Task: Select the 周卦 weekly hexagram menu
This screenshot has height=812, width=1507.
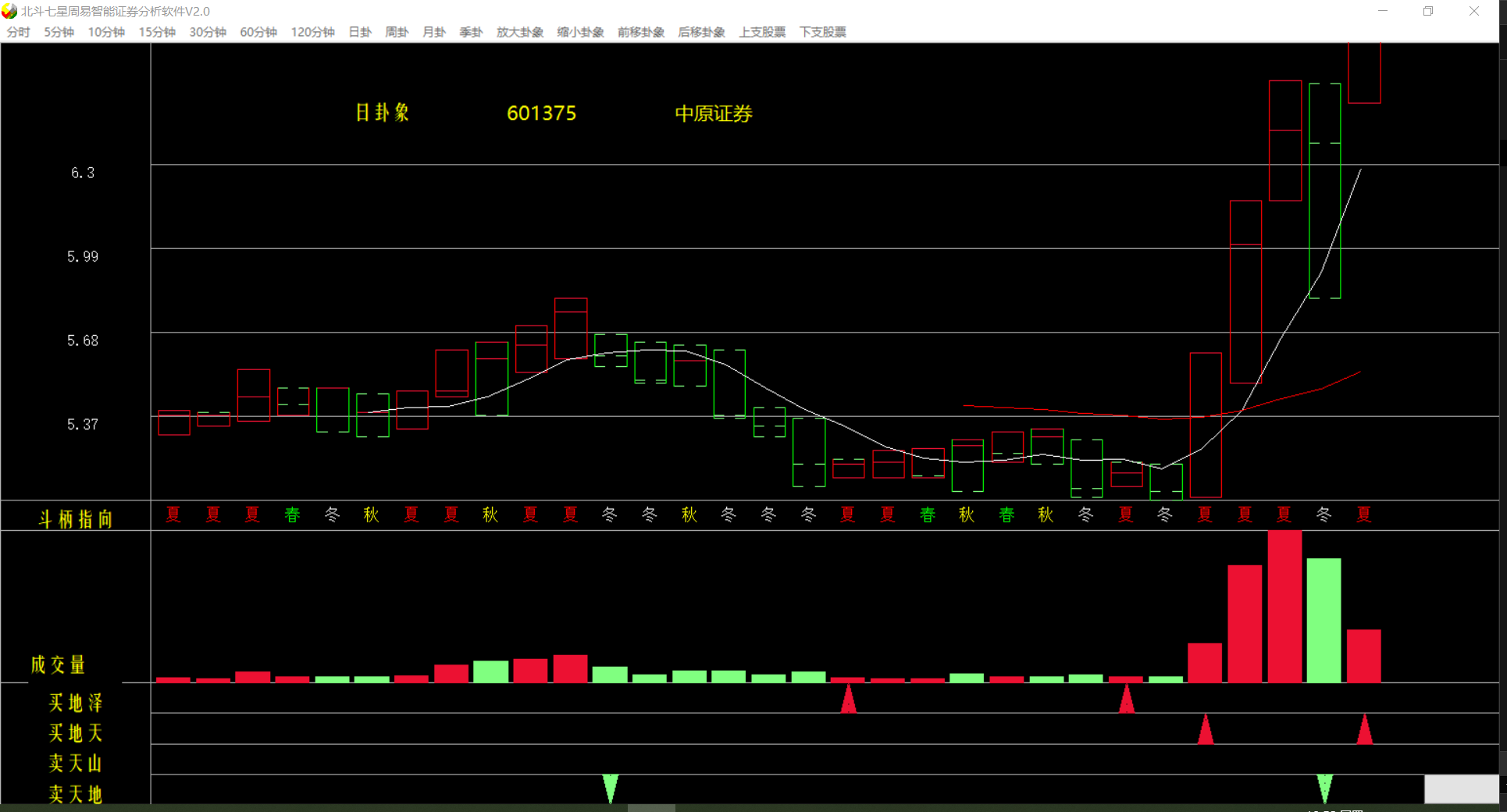Action: tap(397, 32)
